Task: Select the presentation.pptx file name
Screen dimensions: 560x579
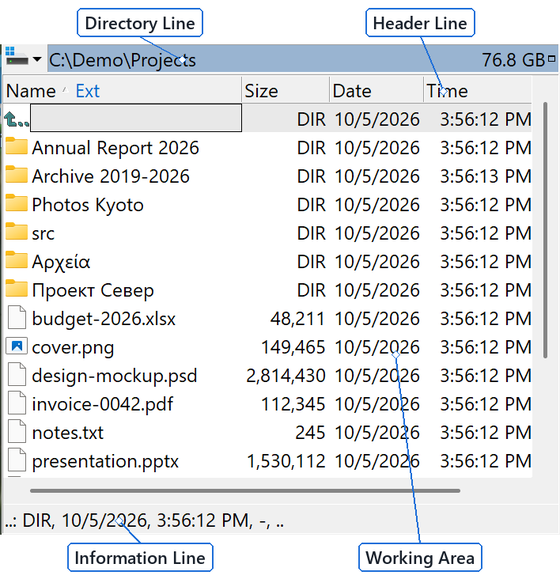Action: click(105, 462)
